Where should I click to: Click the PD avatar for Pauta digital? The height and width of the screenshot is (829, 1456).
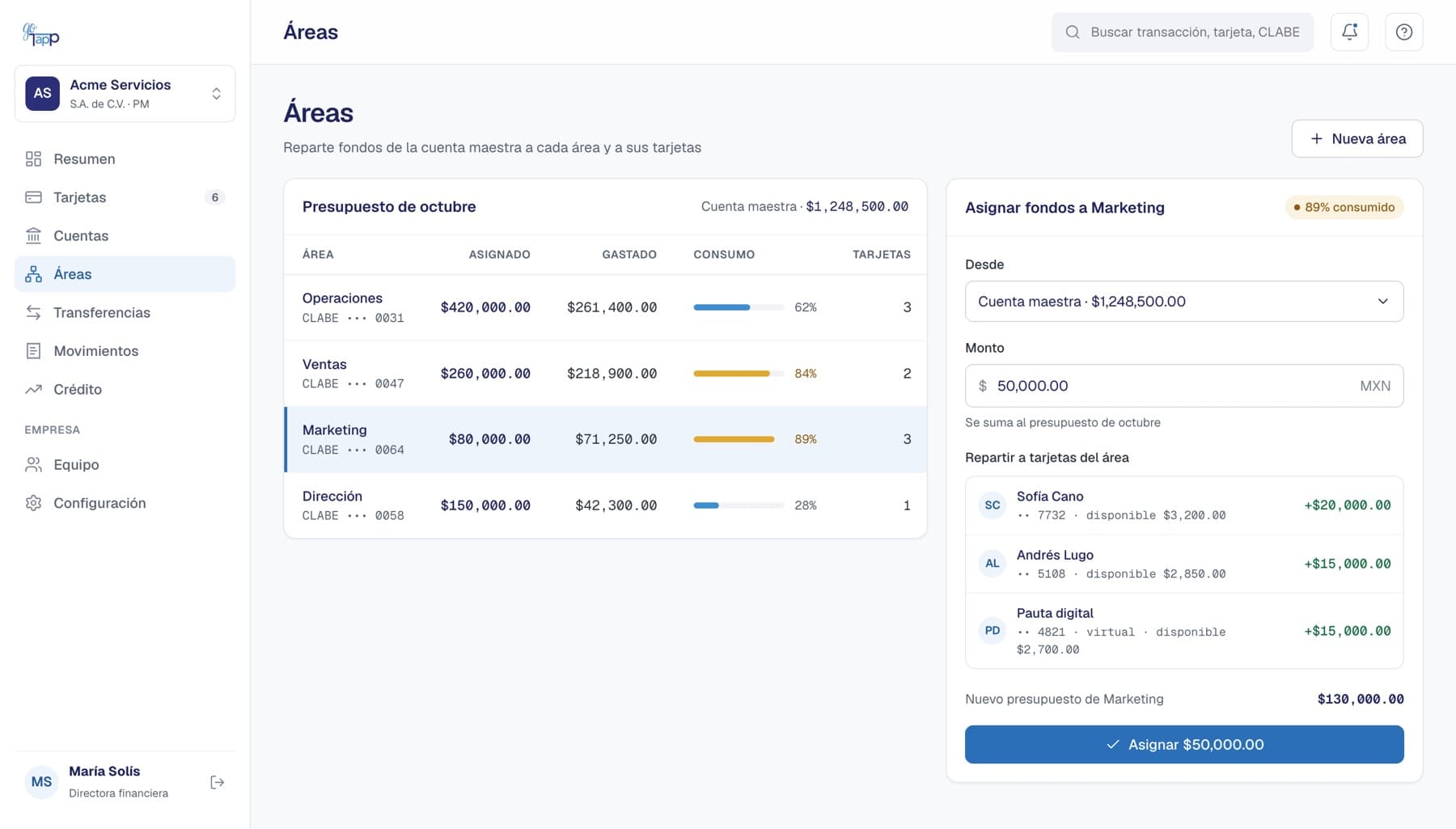(992, 631)
